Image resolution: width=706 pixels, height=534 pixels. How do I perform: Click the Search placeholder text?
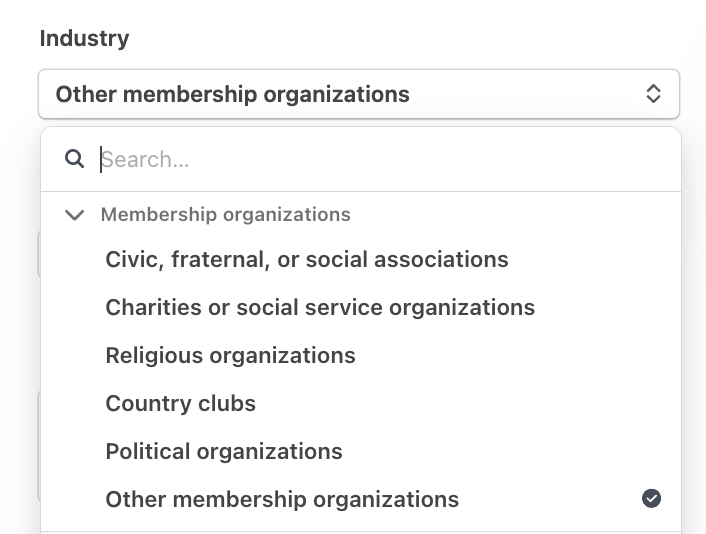(145, 159)
